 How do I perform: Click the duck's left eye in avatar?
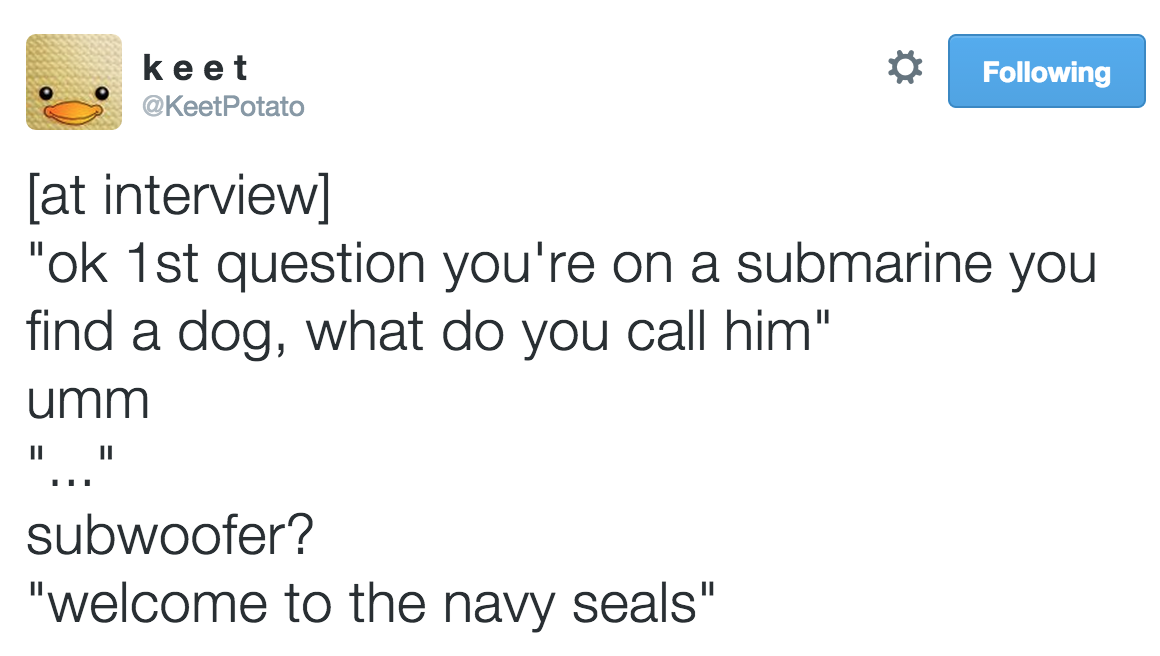point(47,93)
